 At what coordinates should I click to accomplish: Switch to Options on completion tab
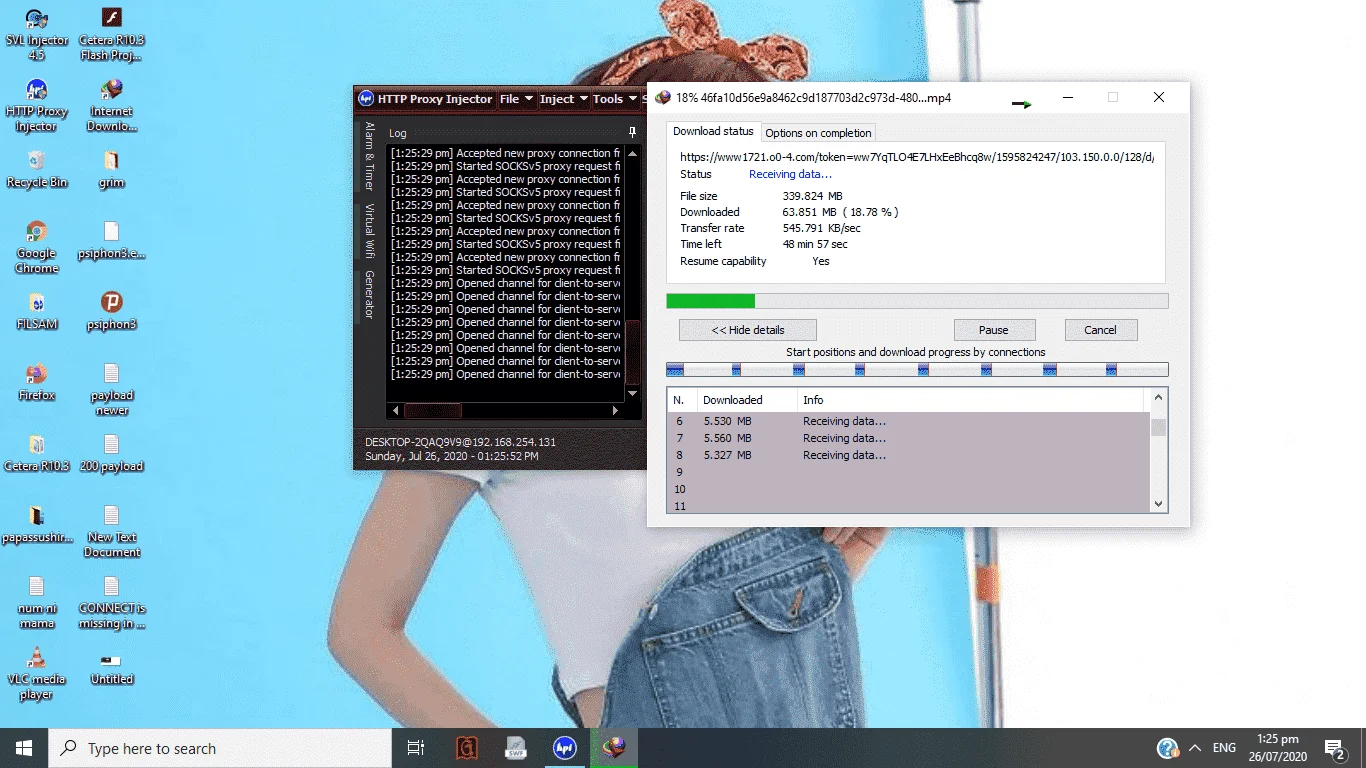click(x=819, y=132)
